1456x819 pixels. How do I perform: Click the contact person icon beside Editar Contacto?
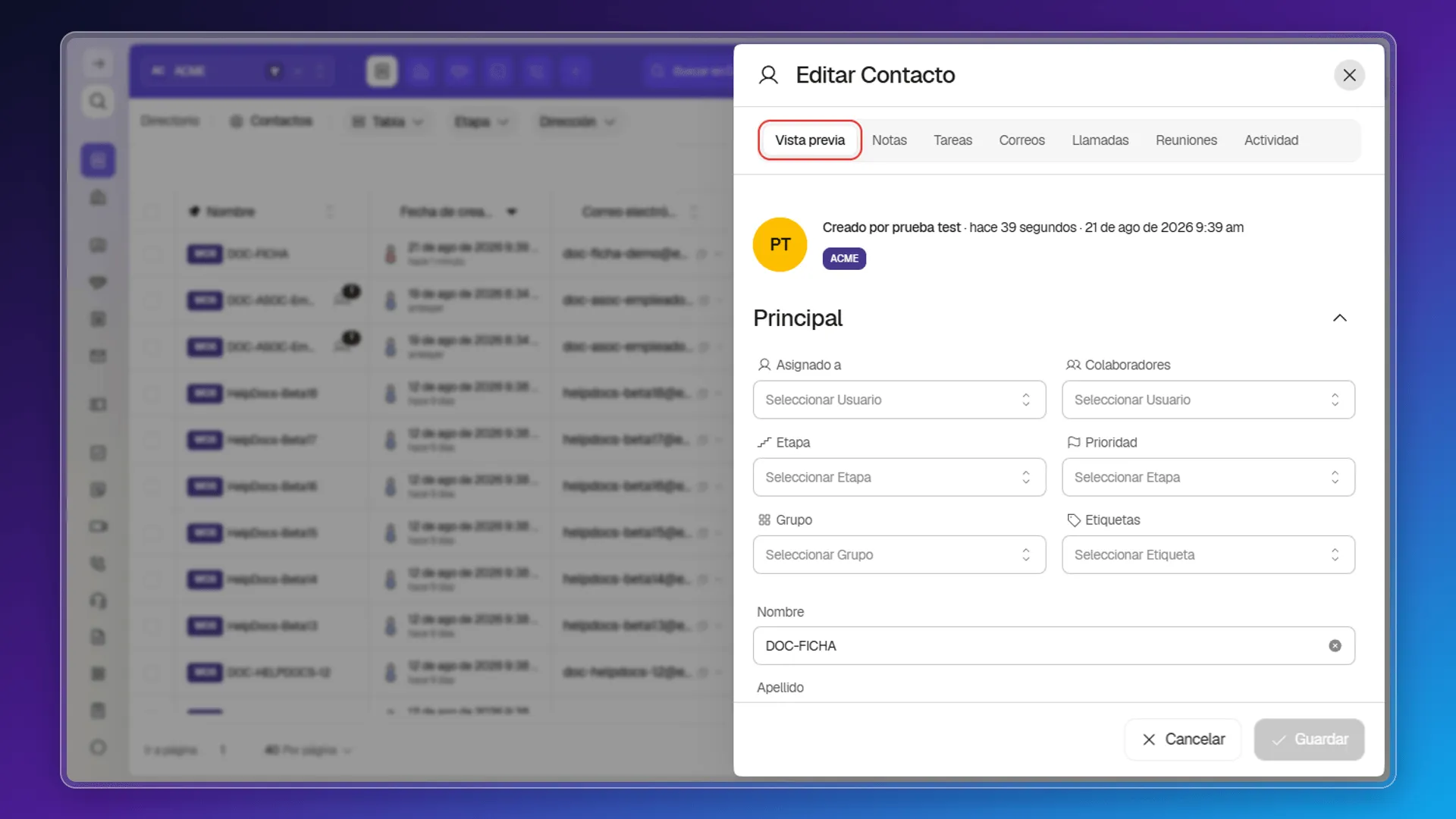(768, 75)
